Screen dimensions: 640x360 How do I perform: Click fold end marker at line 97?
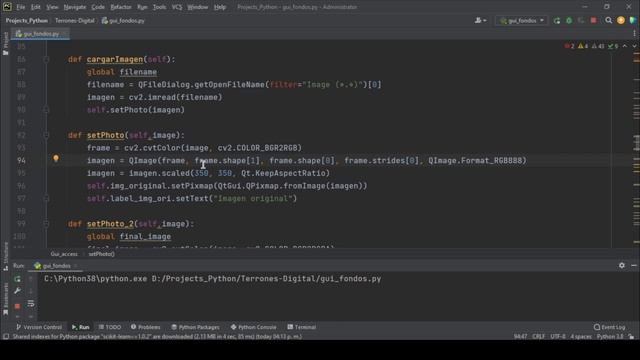tap(46, 199)
